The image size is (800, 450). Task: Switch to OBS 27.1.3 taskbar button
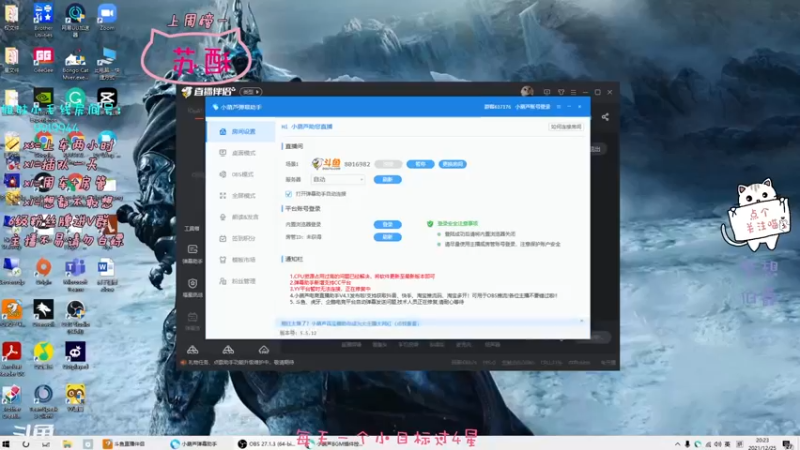[266, 444]
